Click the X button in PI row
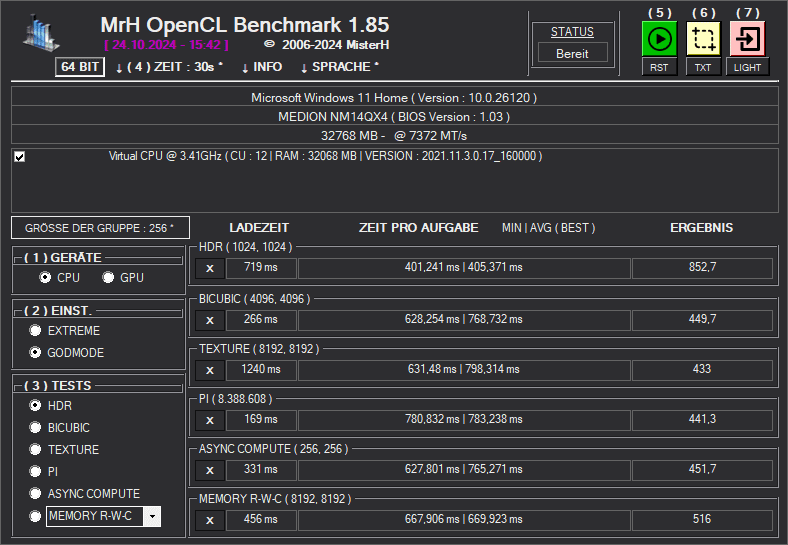Screen dimensions: 788x545 pyautogui.click(x=210, y=420)
